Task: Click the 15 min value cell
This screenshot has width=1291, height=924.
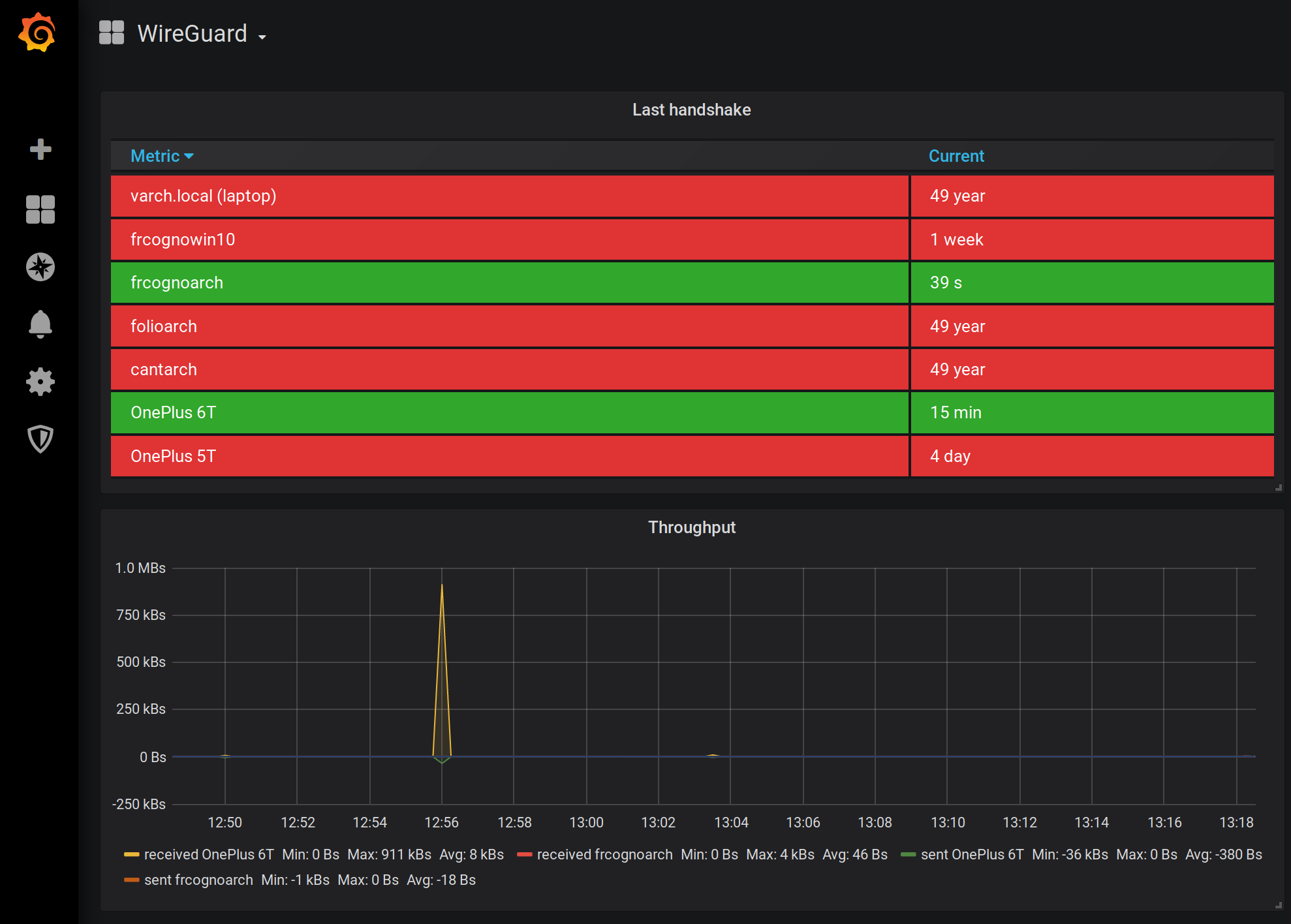Action: (x=956, y=412)
